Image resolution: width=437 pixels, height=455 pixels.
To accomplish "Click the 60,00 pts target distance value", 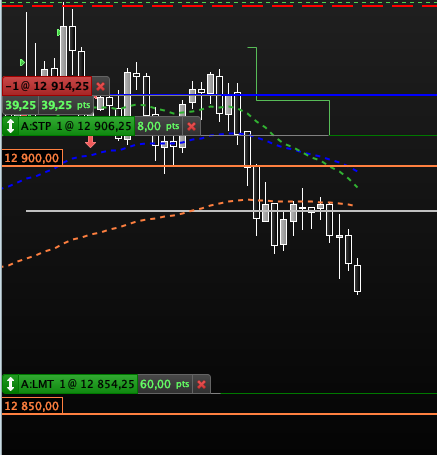I will tap(165, 384).
